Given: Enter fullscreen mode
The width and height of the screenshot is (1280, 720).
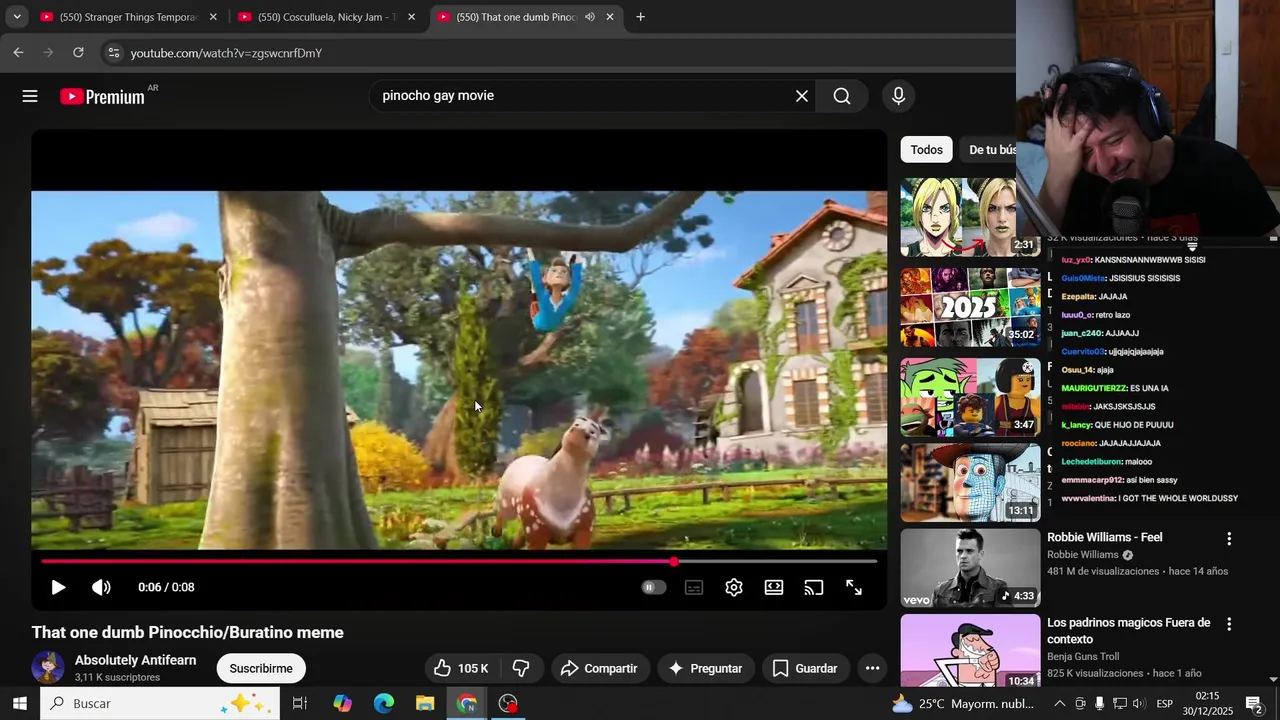Looking at the screenshot, I should point(854,587).
